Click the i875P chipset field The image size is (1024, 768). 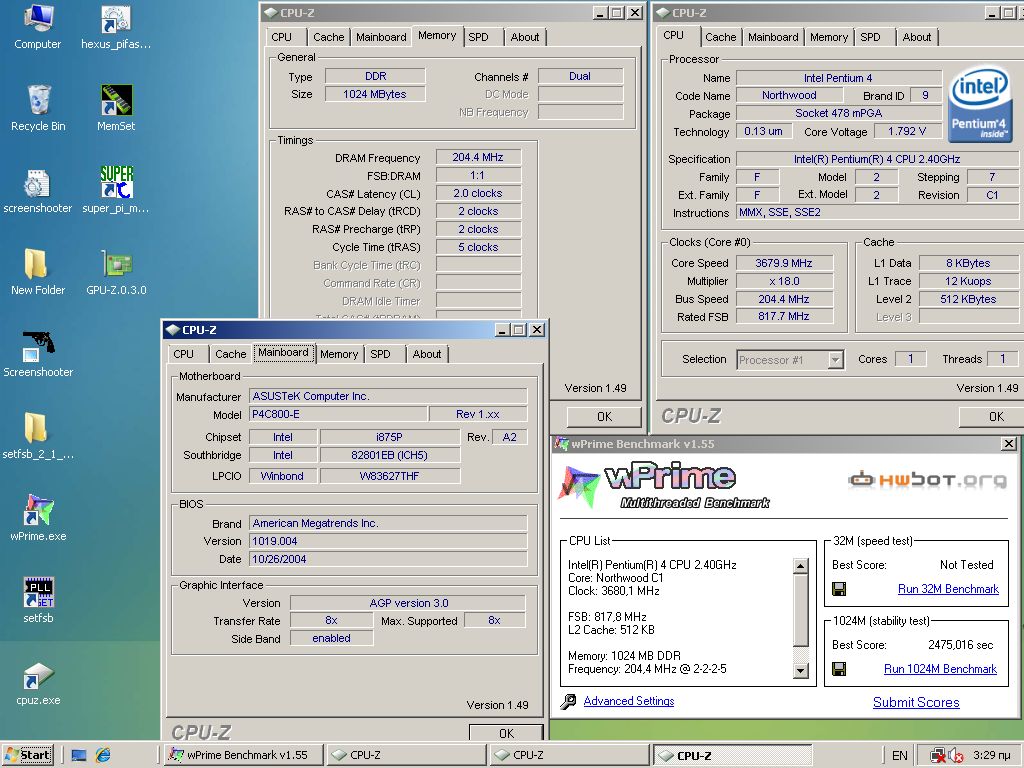[390, 437]
